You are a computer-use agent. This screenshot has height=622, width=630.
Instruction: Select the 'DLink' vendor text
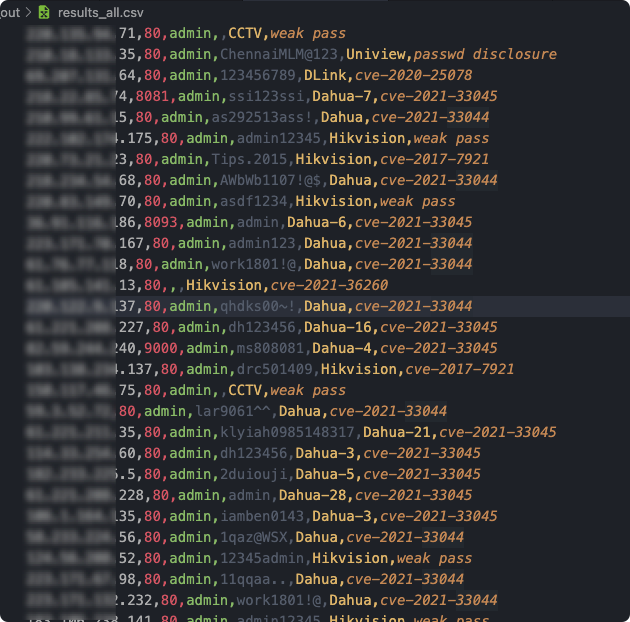tap(325, 75)
